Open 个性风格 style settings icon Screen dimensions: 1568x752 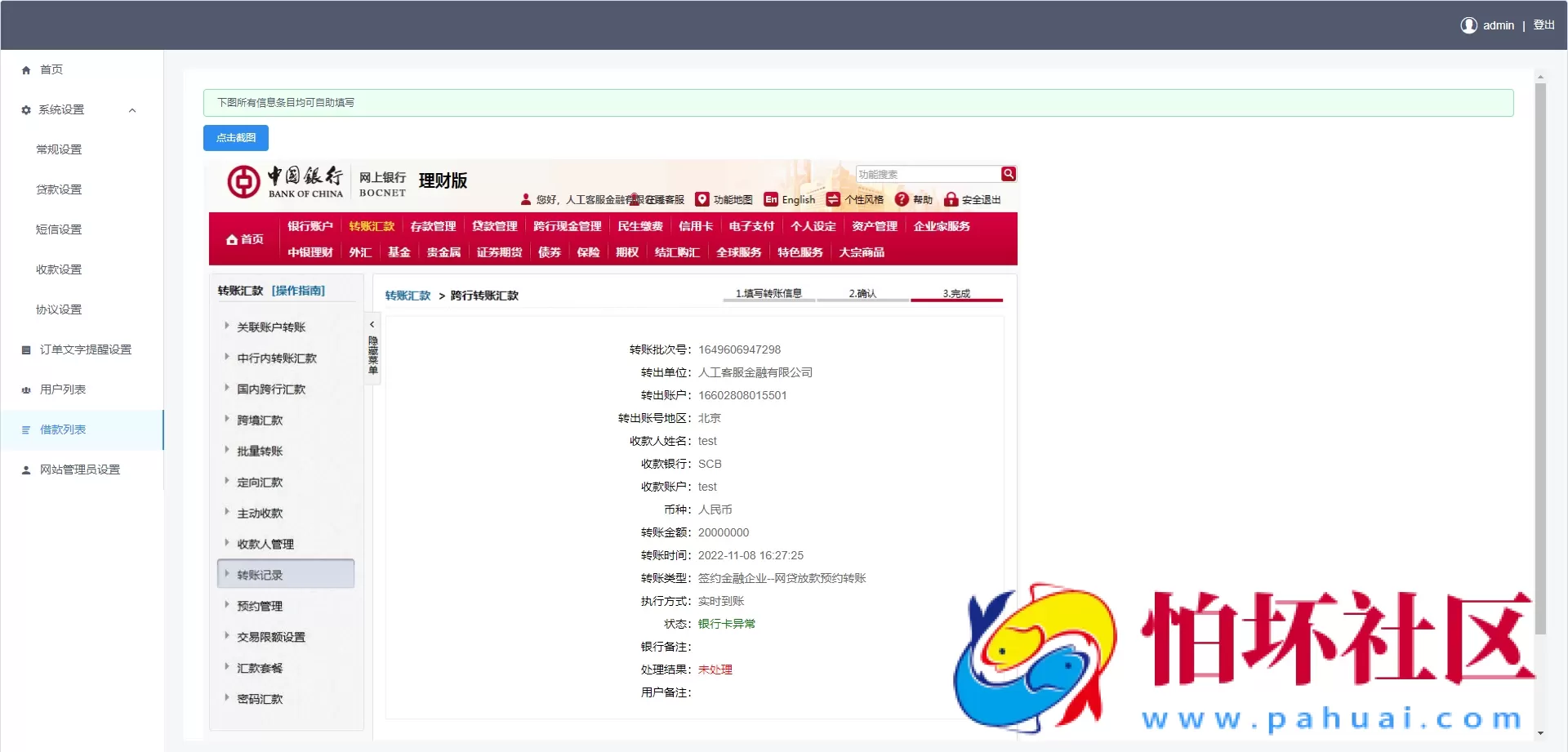pyautogui.click(x=832, y=198)
